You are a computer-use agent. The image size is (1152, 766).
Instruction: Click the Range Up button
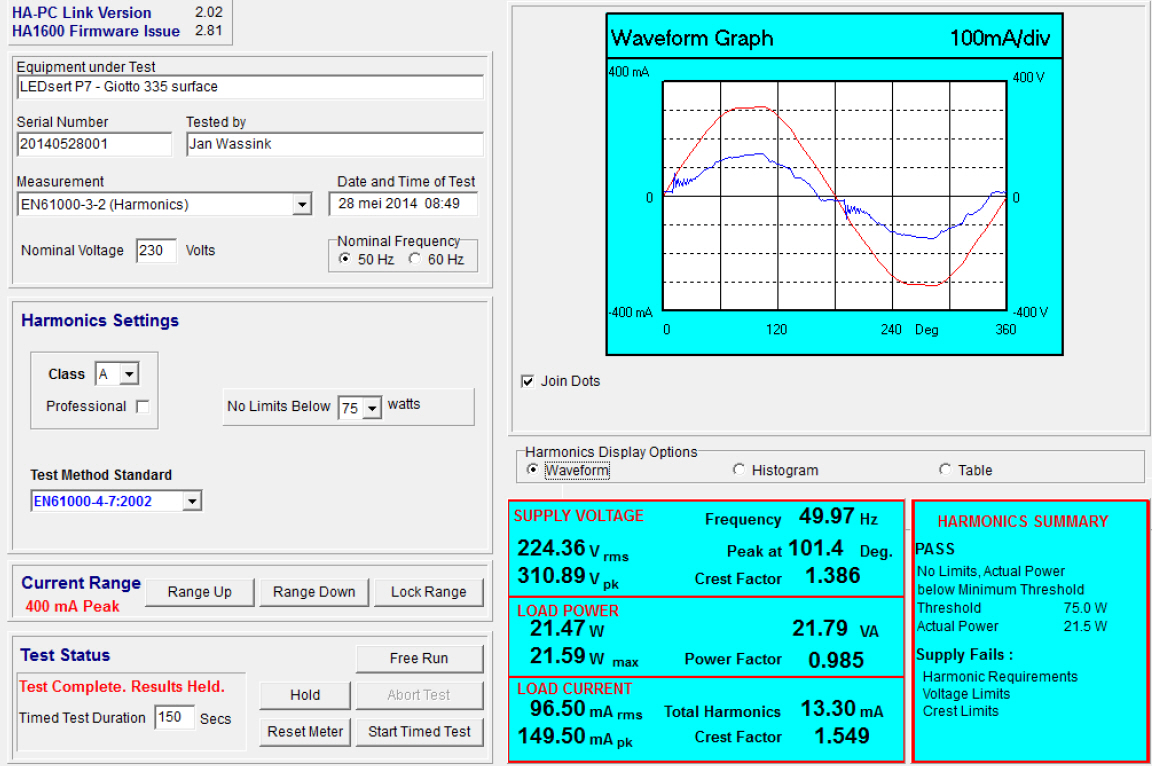click(199, 592)
